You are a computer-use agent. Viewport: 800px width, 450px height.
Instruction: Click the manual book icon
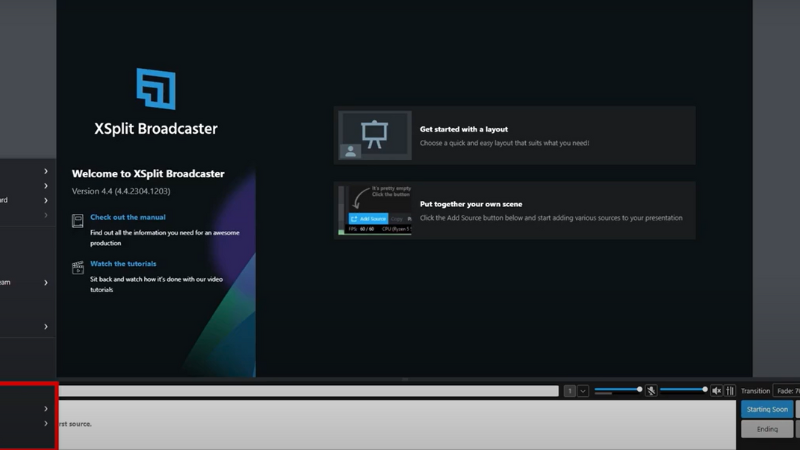coord(78,221)
